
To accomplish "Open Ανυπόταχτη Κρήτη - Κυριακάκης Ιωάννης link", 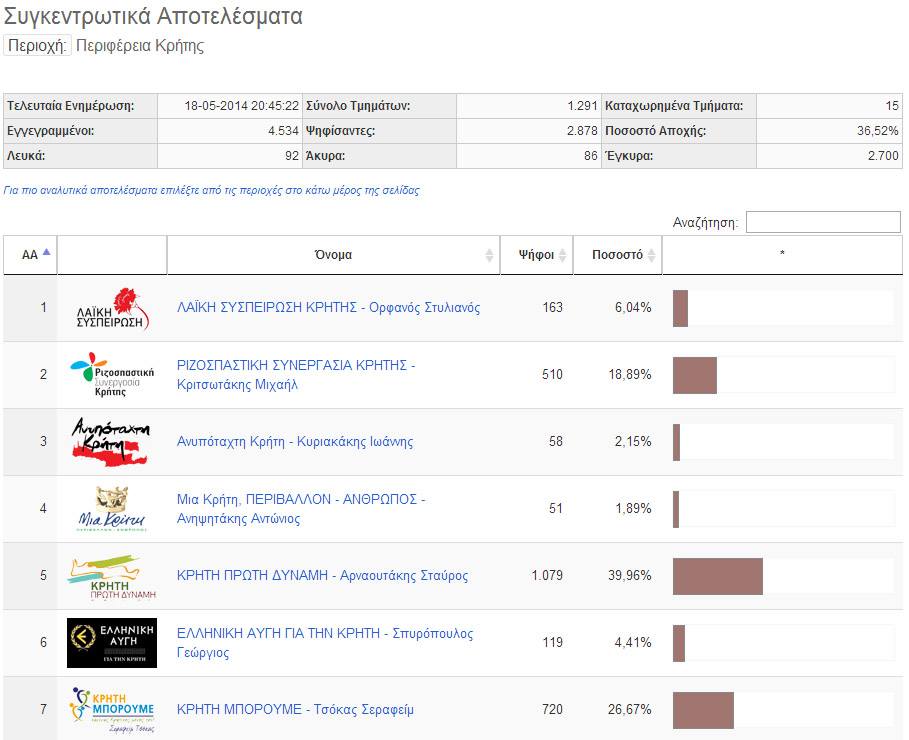I will [x=294, y=442].
